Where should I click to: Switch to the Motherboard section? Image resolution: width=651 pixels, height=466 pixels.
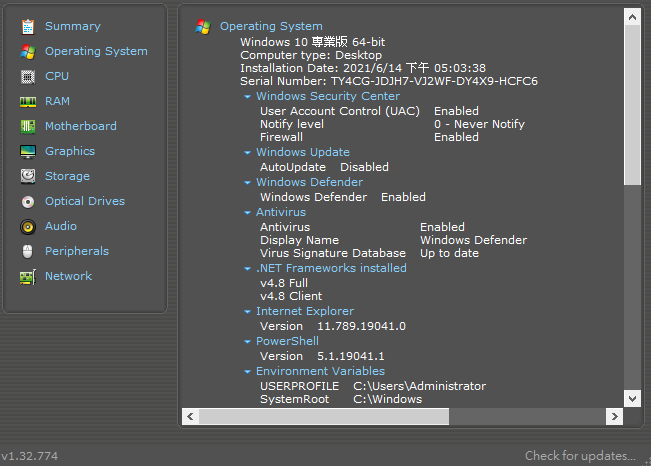(x=81, y=126)
